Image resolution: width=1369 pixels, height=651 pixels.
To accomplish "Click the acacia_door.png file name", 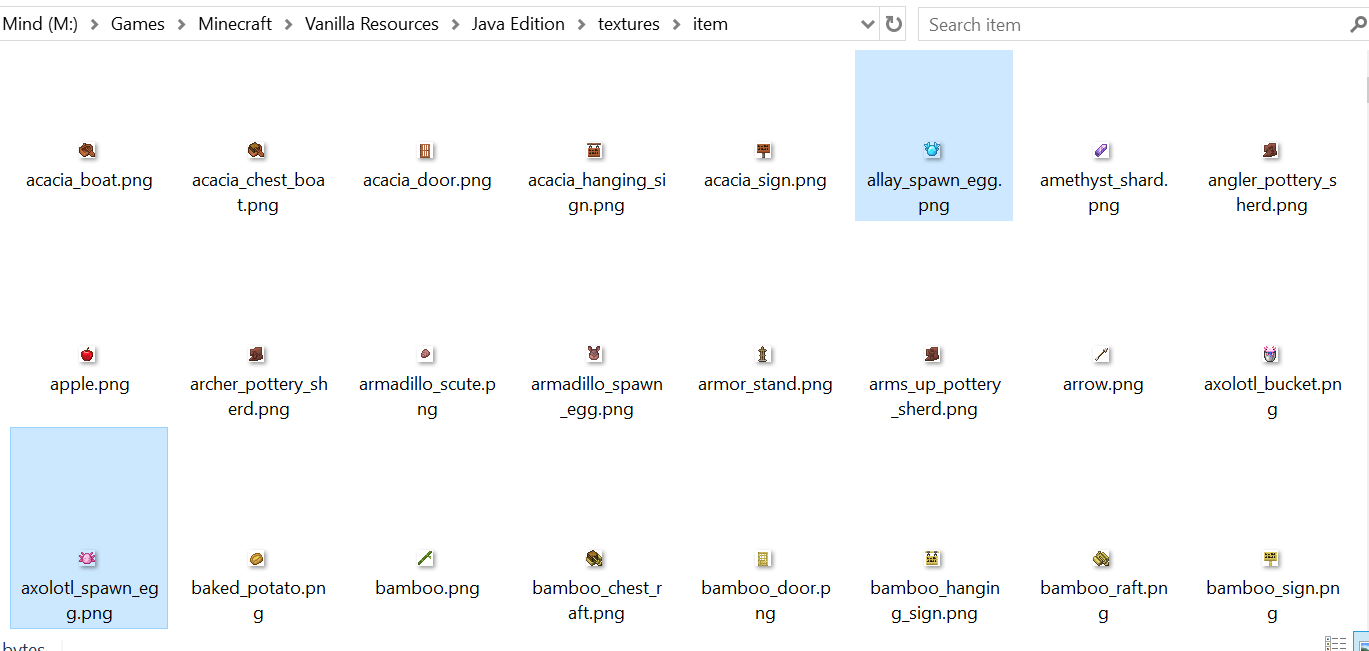I will point(427,181).
